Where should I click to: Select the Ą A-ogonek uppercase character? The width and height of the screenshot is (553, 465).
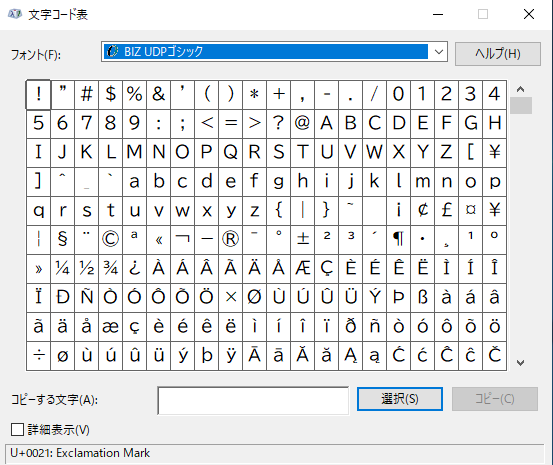(351, 355)
